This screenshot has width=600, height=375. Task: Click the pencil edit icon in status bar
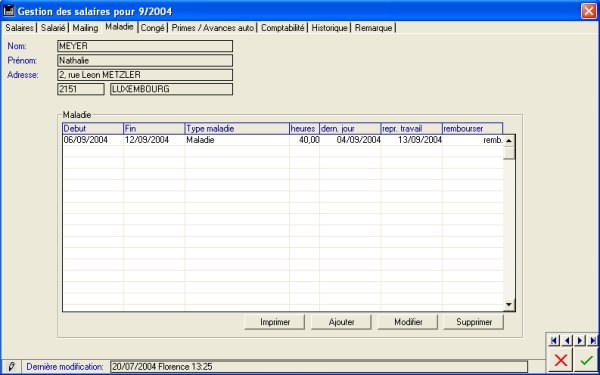click(11, 367)
